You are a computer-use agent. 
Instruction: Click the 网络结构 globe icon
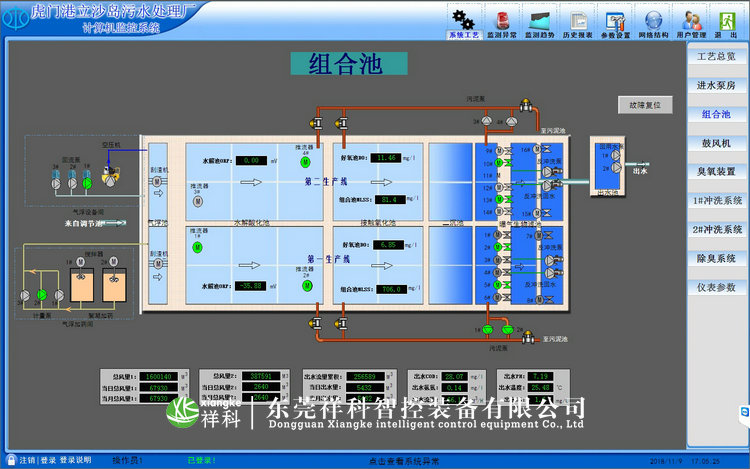[653, 19]
